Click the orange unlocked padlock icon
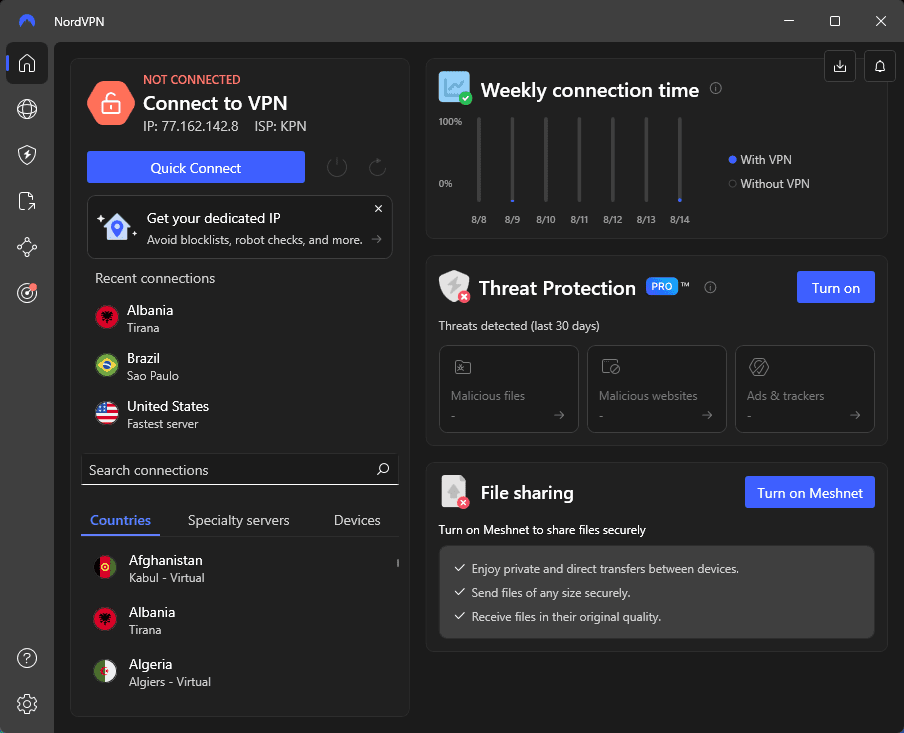This screenshot has width=904, height=733. click(111, 103)
